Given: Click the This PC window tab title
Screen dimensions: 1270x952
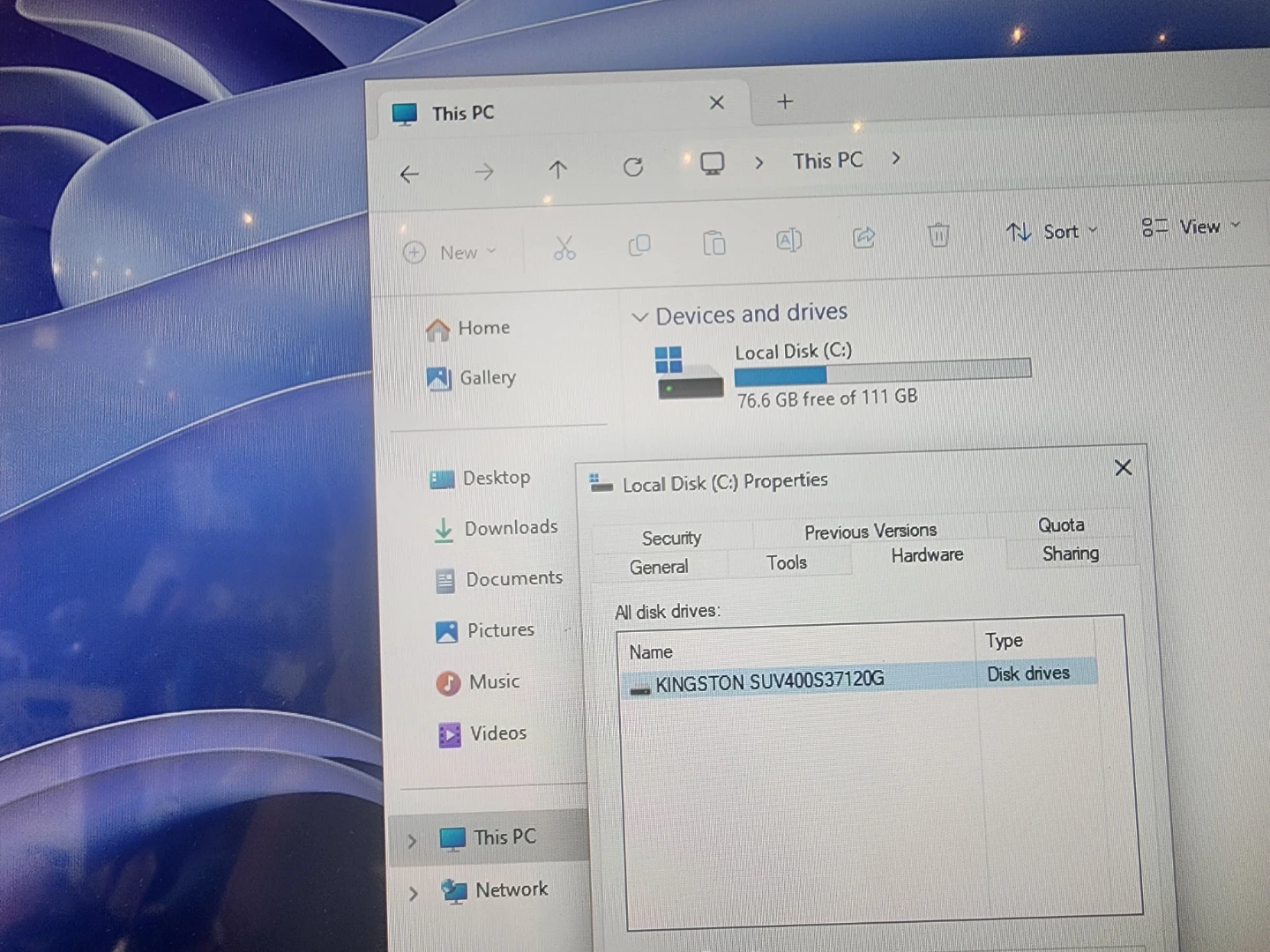Looking at the screenshot, I should click(463, 113).
